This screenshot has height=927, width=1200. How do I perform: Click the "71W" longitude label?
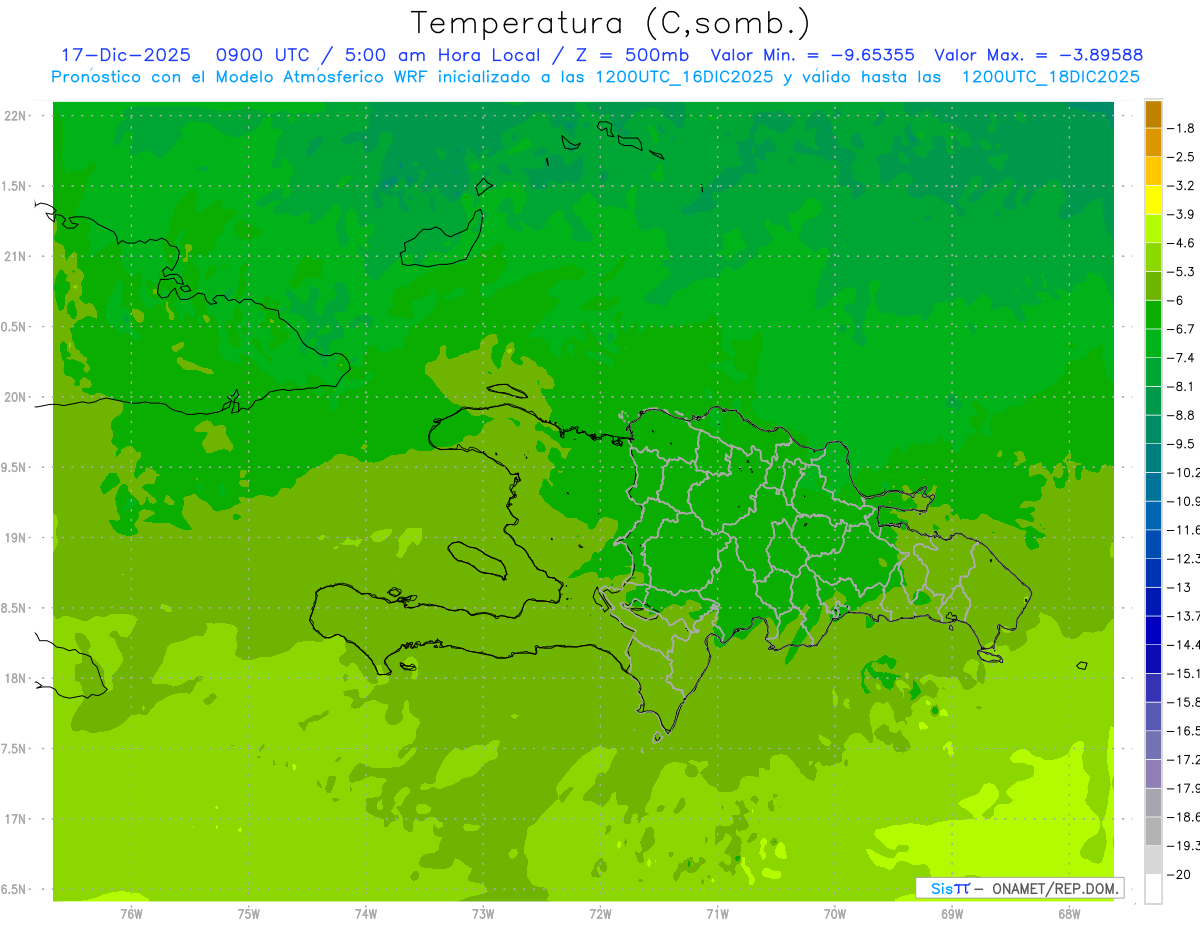coord(717,914)
